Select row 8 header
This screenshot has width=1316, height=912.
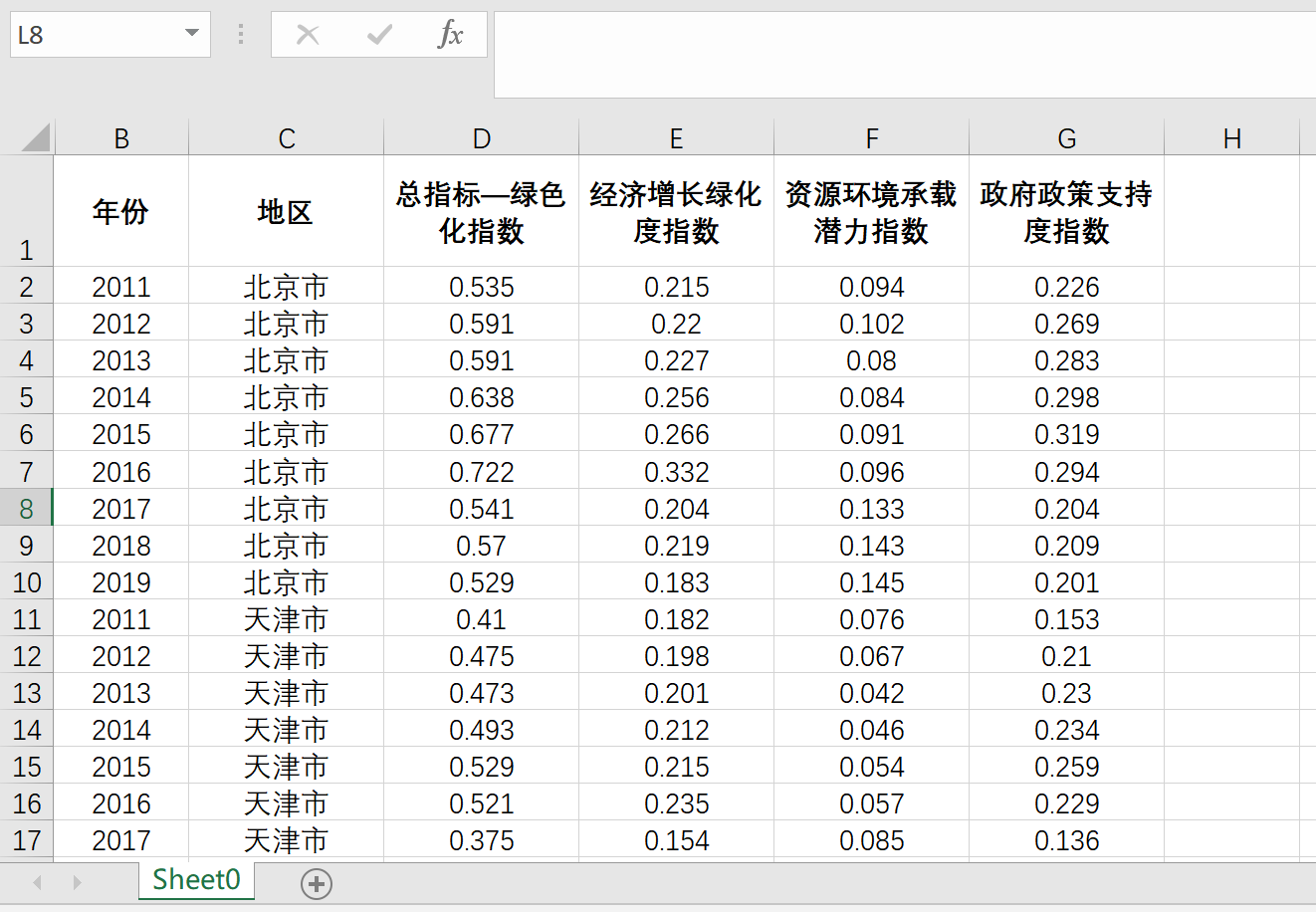click(x=27, y=509)
